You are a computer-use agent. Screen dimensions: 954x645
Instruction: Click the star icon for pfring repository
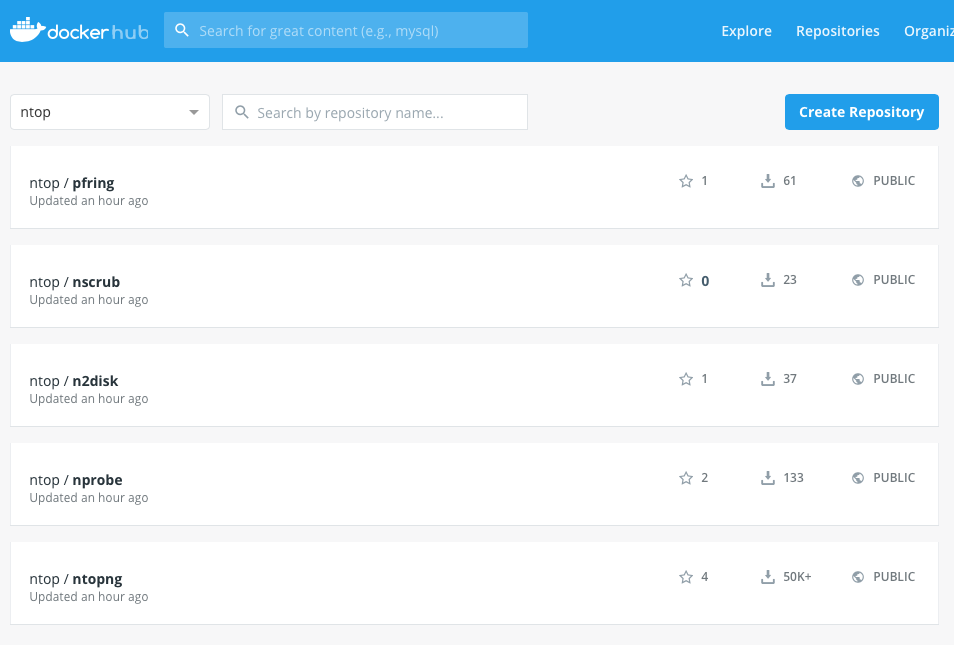pyautogui.click(x=686, y=181)
